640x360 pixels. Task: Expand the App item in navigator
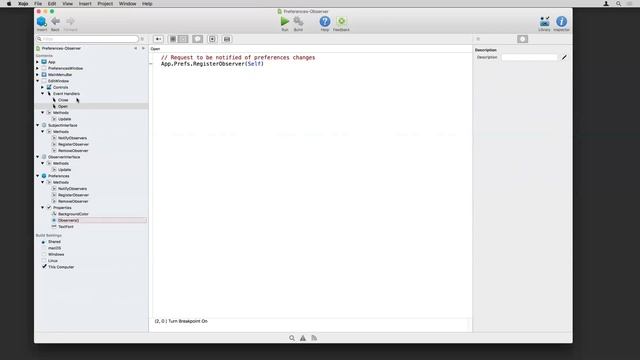pos(38,62)
